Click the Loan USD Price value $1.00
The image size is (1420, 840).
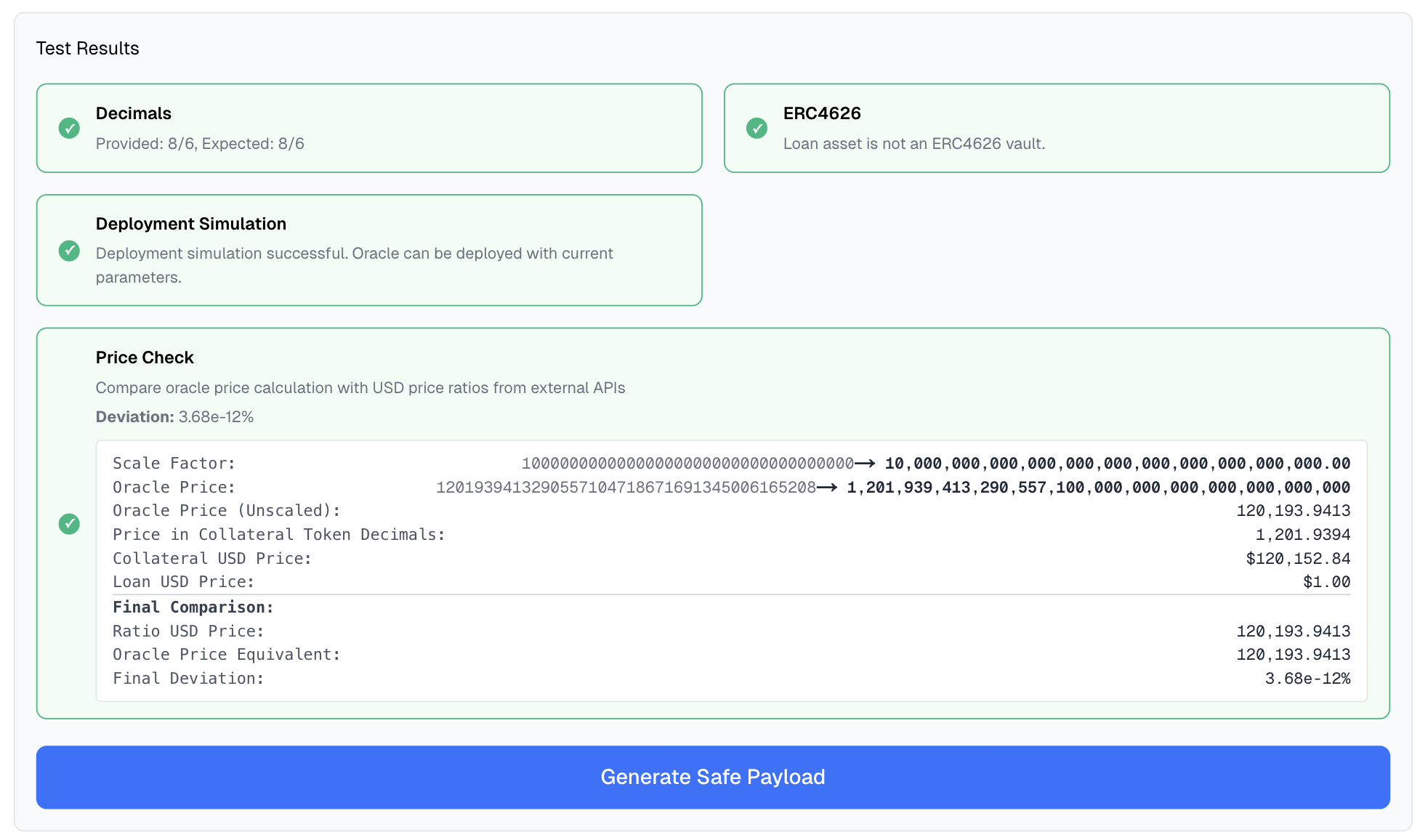coord(1326,582)
